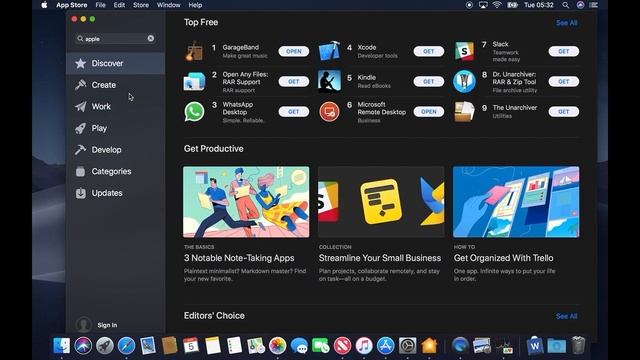
Task: Click the Develop hammer icon in sidebar
Action: pyautogui.click(x=80, y=150)
